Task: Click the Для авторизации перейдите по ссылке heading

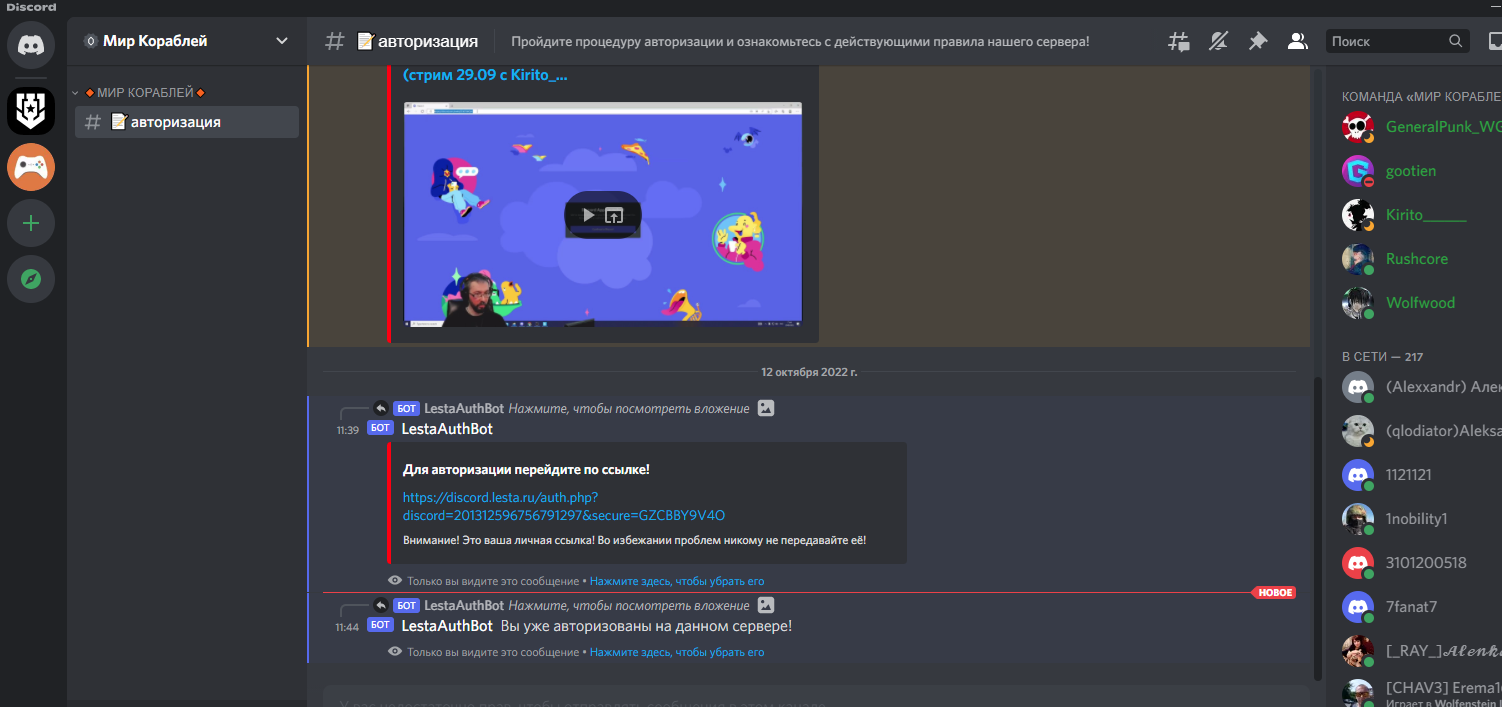Action: click(526, 469)
